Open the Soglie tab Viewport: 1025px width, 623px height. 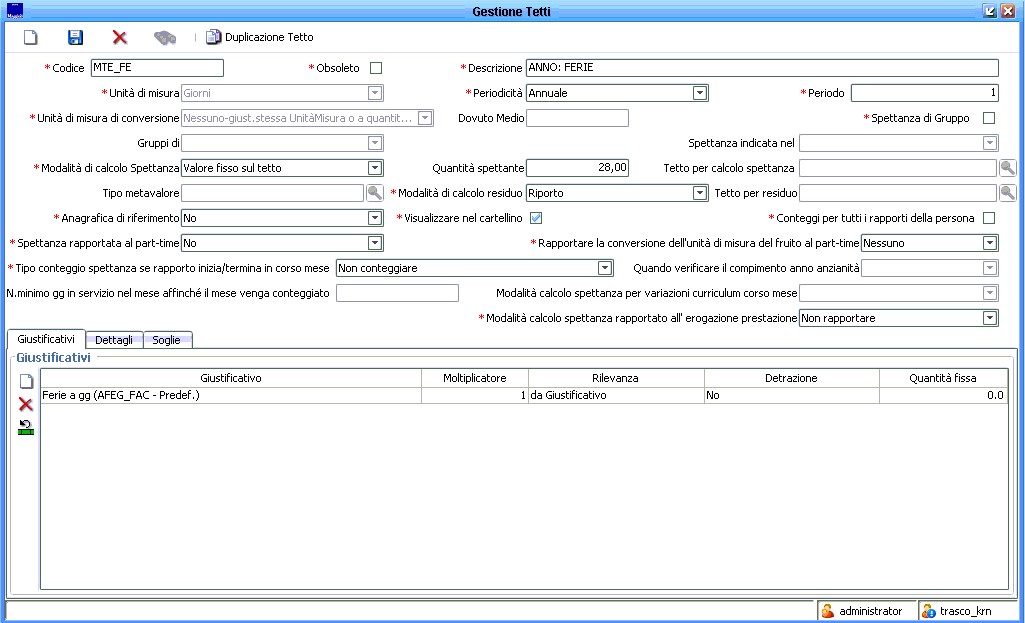[x=166, y=340]
